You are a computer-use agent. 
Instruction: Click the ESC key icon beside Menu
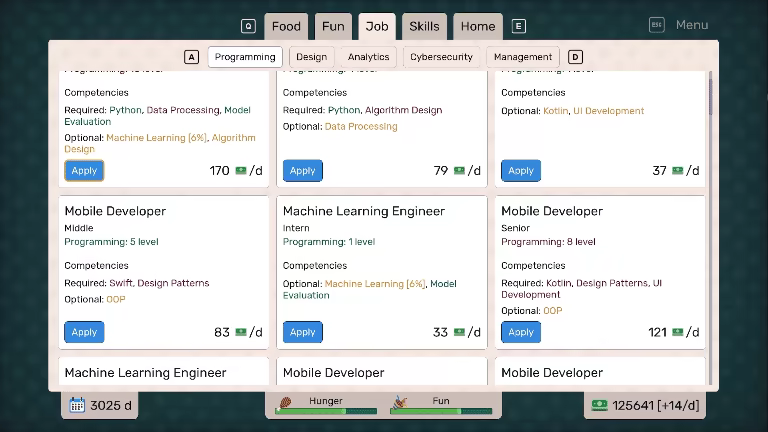click(x=657, y=25)
